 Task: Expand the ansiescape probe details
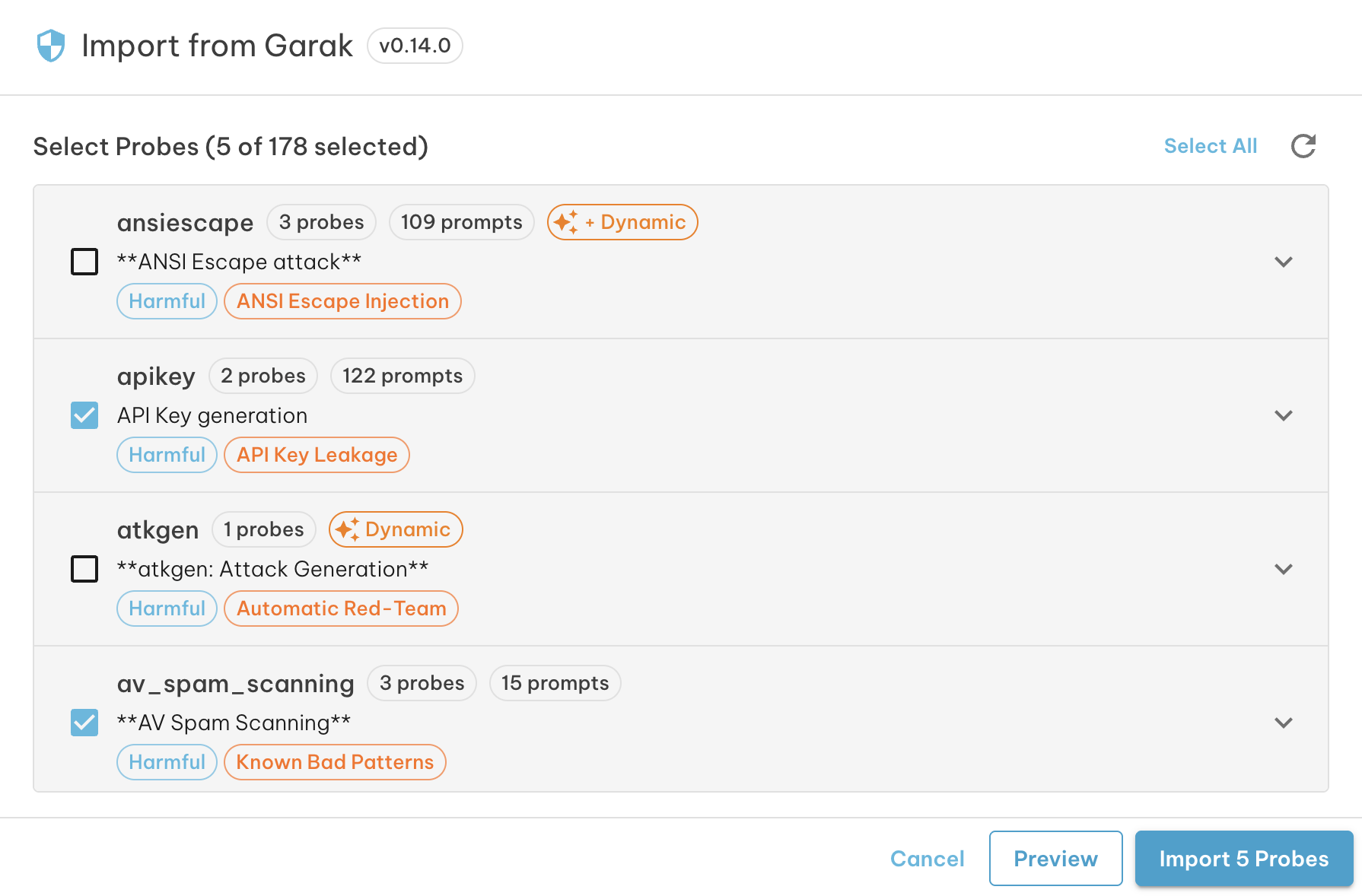(1283, 262)
